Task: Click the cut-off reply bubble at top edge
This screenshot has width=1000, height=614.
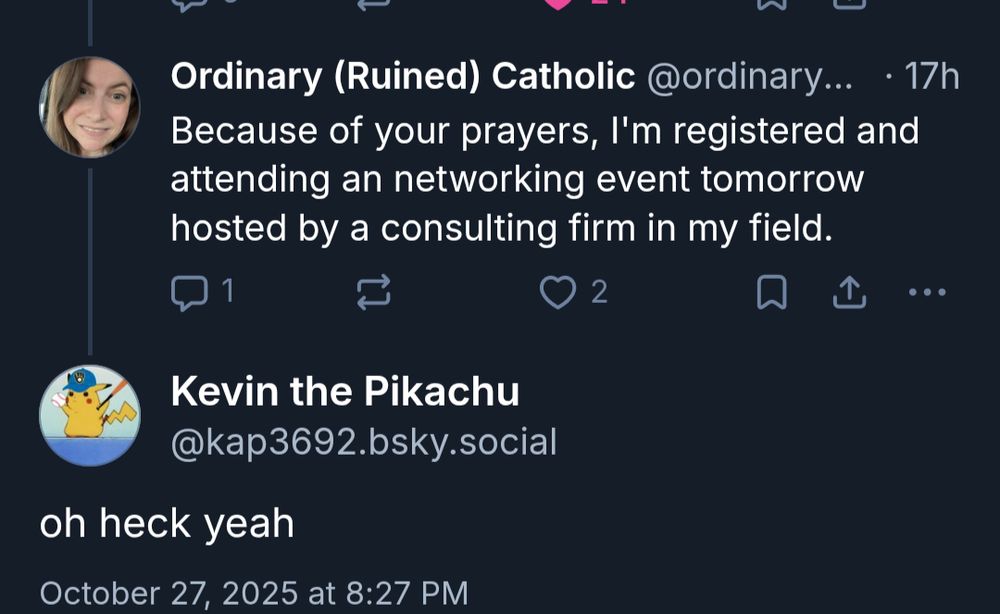Action: pyautogui.click(x=187, y=3)
